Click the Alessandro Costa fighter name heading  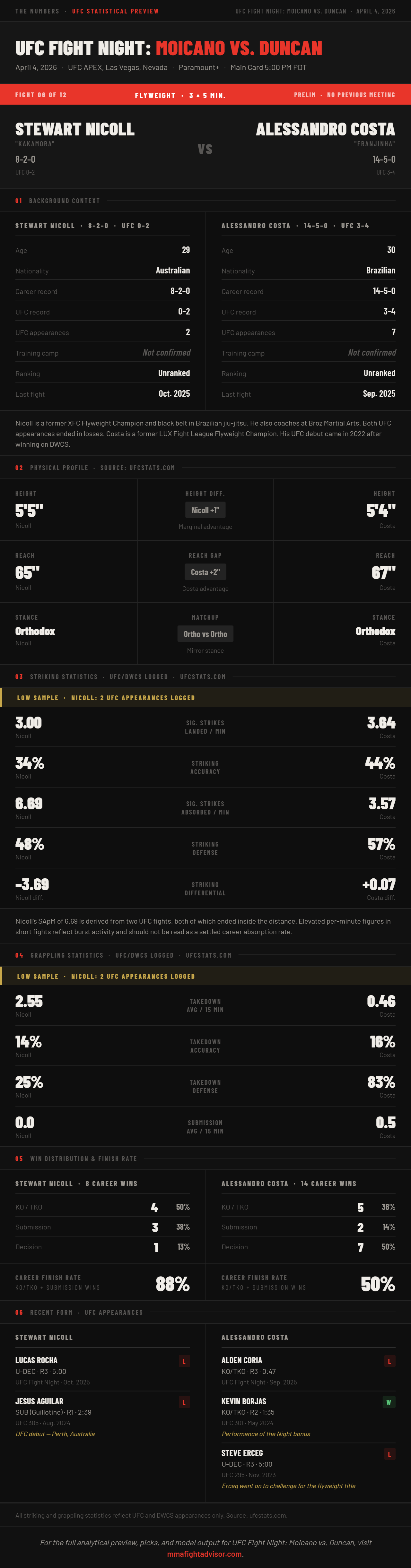(x=325, y=129)
